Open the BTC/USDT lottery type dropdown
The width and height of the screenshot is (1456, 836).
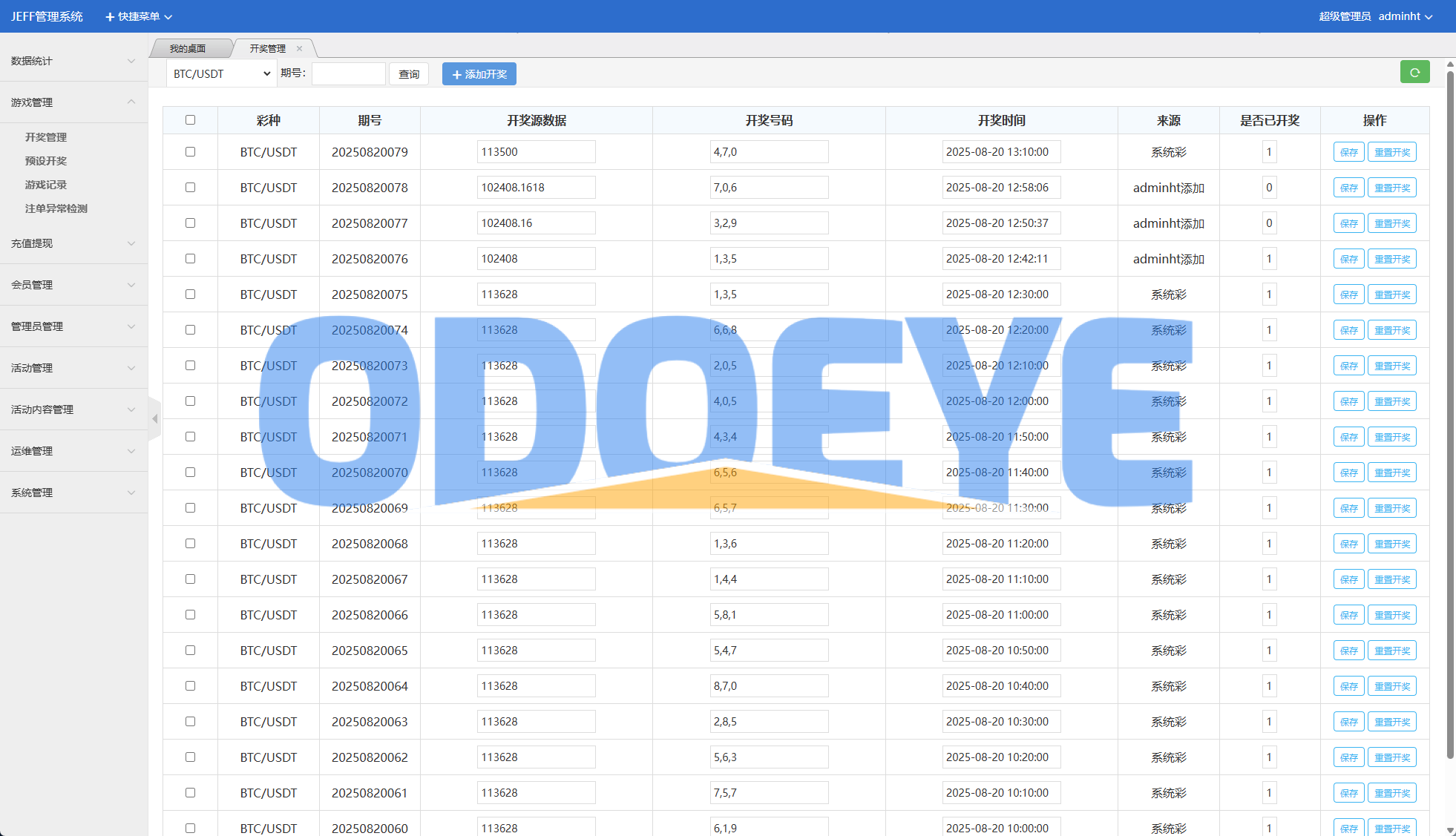point(221,74)
